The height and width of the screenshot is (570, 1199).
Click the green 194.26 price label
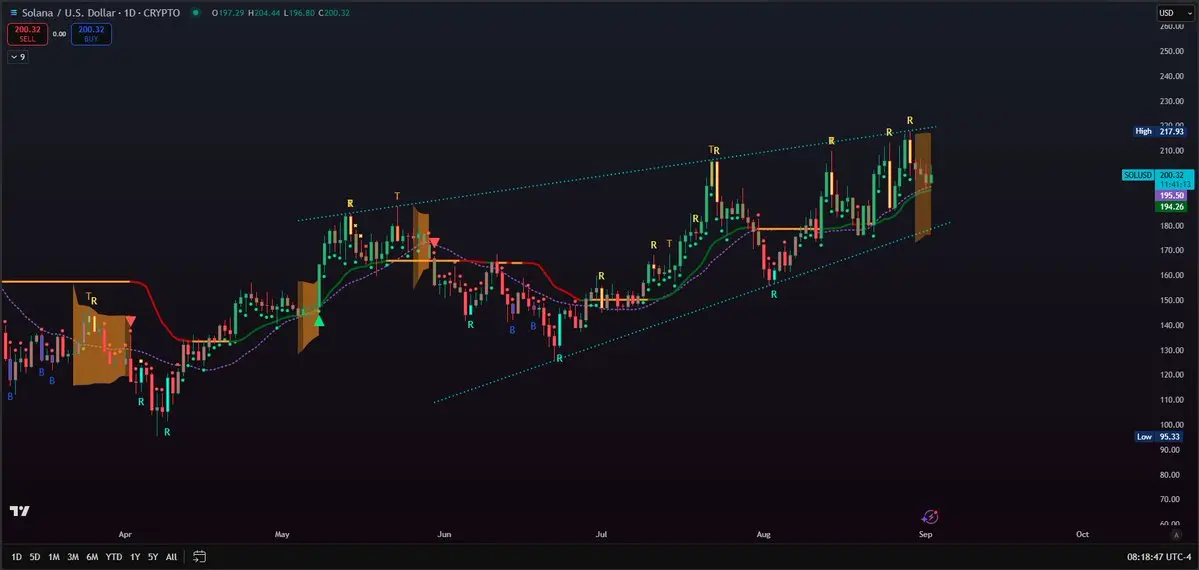click(x=1169, y=207)
